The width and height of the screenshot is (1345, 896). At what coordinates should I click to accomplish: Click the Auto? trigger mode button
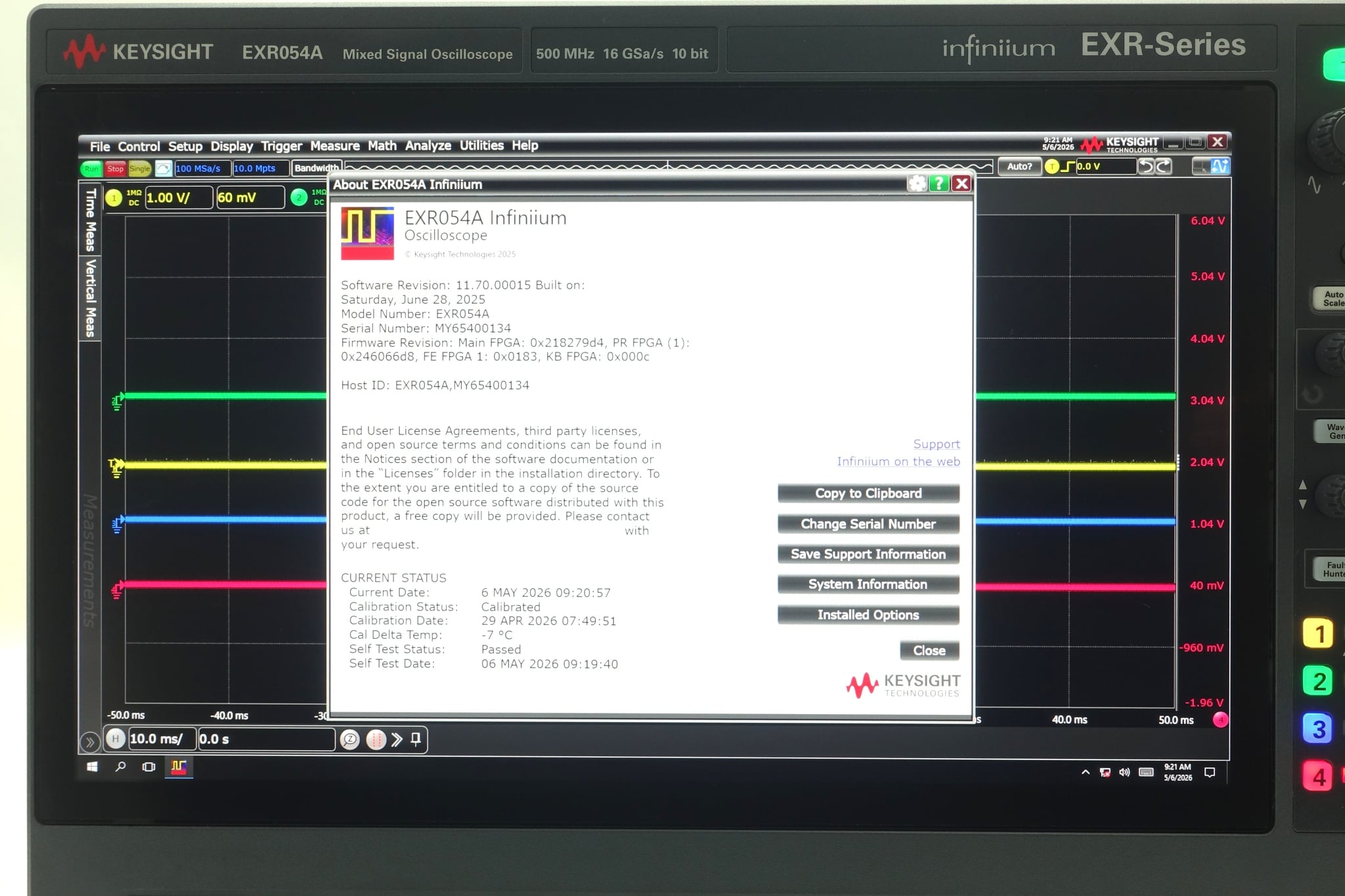click(x=1019, y=167)
